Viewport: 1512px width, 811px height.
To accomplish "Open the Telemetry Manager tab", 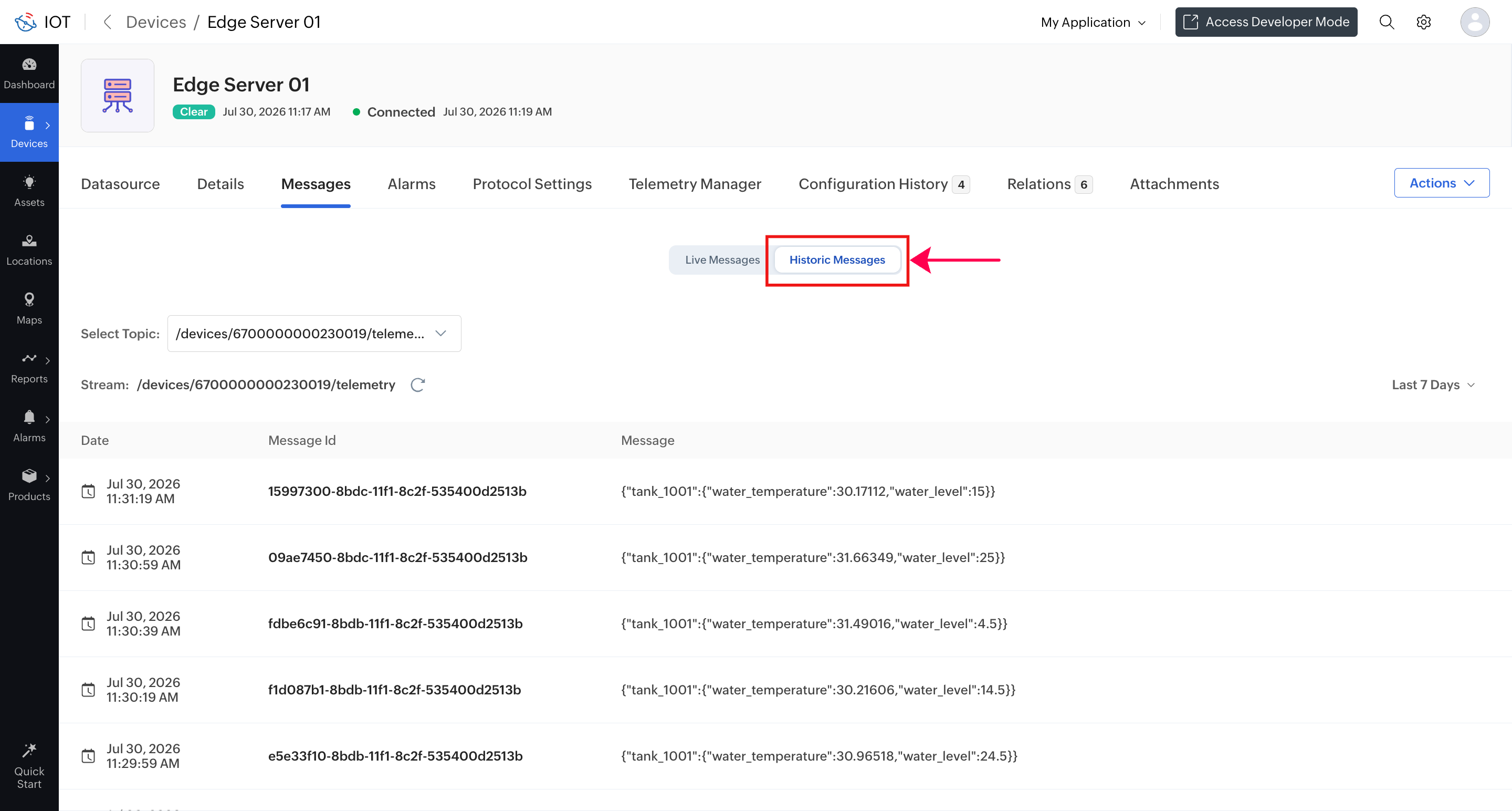I will click(695, 184).
